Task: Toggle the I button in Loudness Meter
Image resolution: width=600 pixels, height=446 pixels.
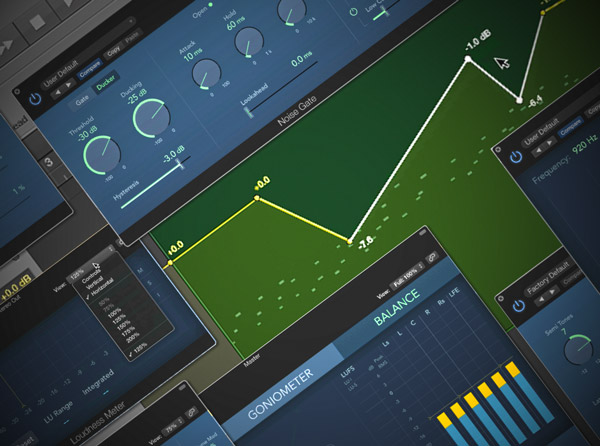Action: click(159, 295)
